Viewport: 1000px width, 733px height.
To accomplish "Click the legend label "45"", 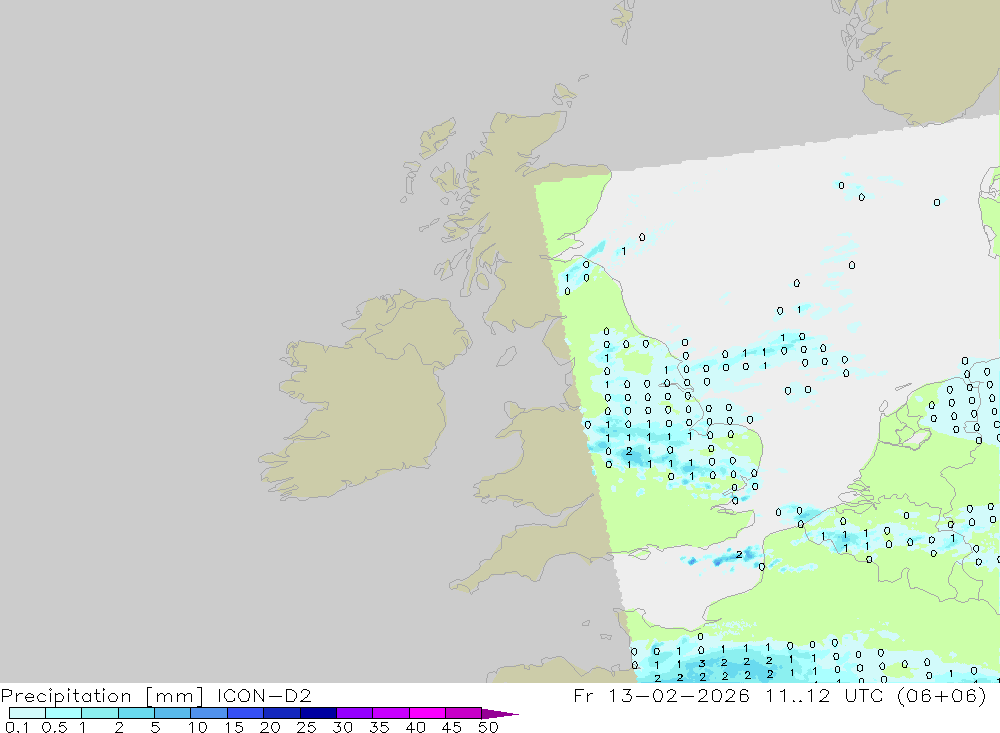I will pos(452,727).
